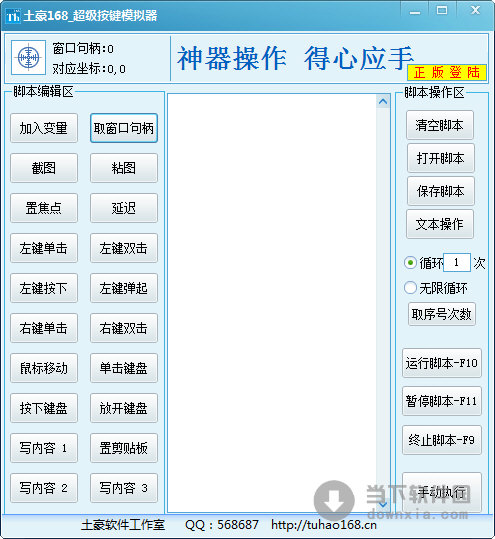Click the loop count input field

point(457,263)
